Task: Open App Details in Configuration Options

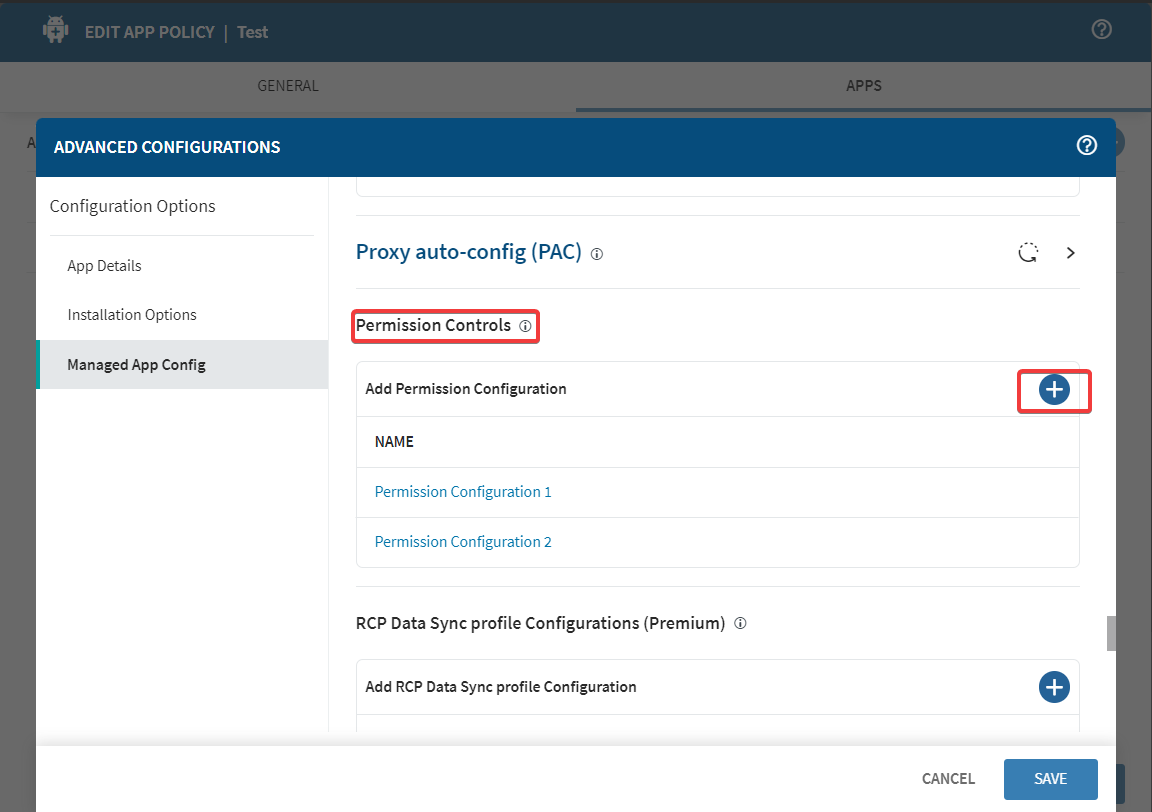Action: click(x=104, y=266)
